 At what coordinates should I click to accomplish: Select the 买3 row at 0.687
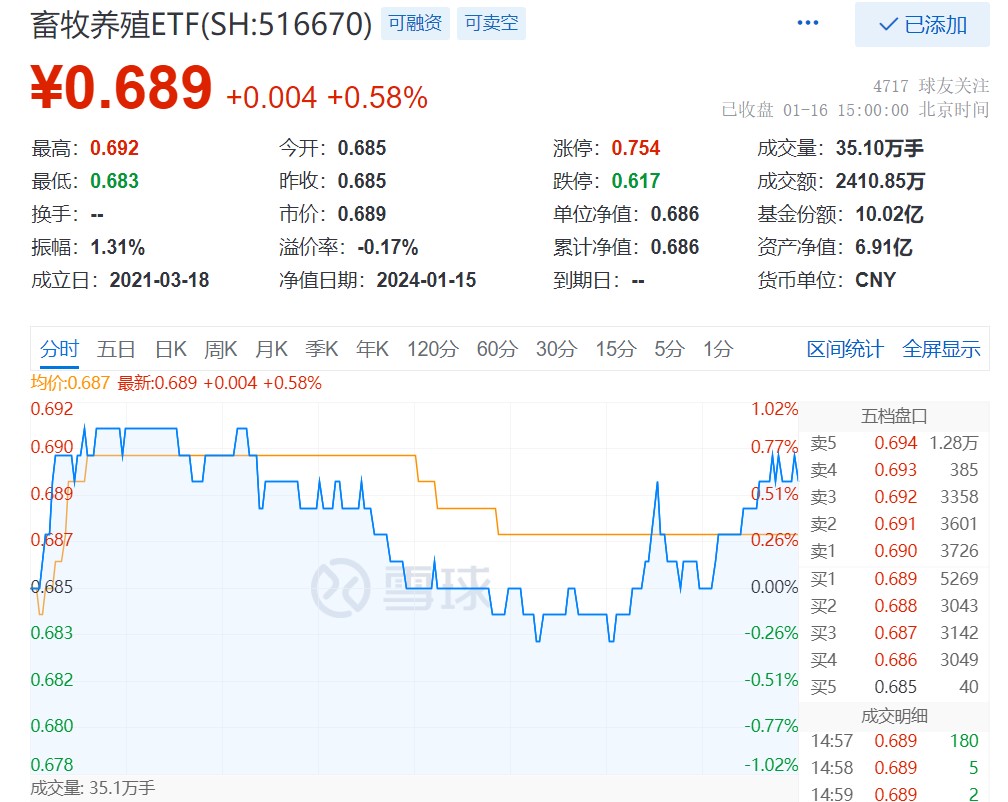(894, 633)
